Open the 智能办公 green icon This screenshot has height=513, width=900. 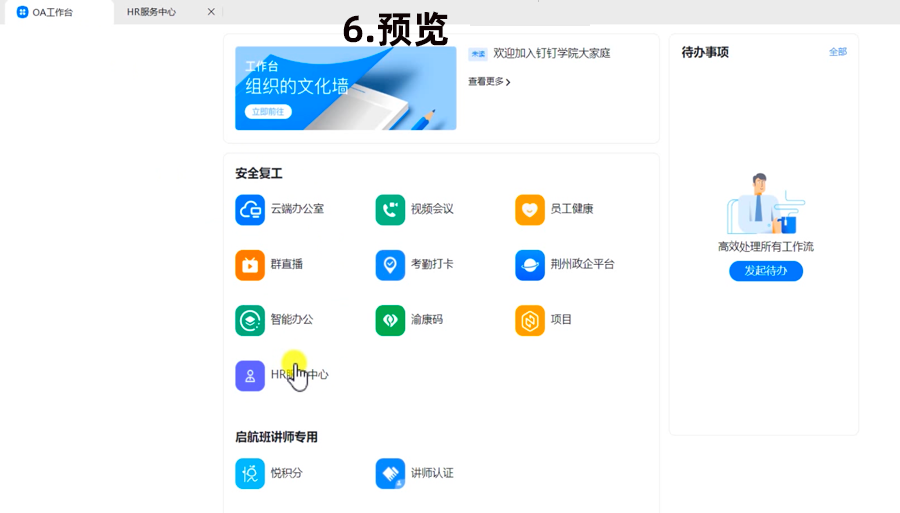250,320
